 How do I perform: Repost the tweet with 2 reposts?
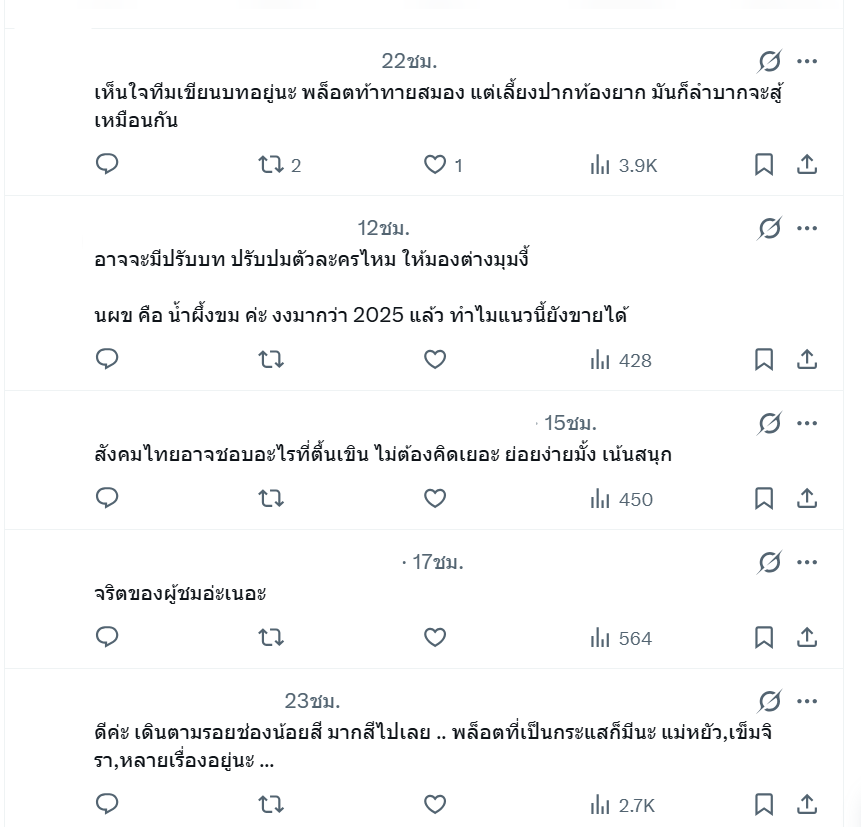(x=271, y=164)
